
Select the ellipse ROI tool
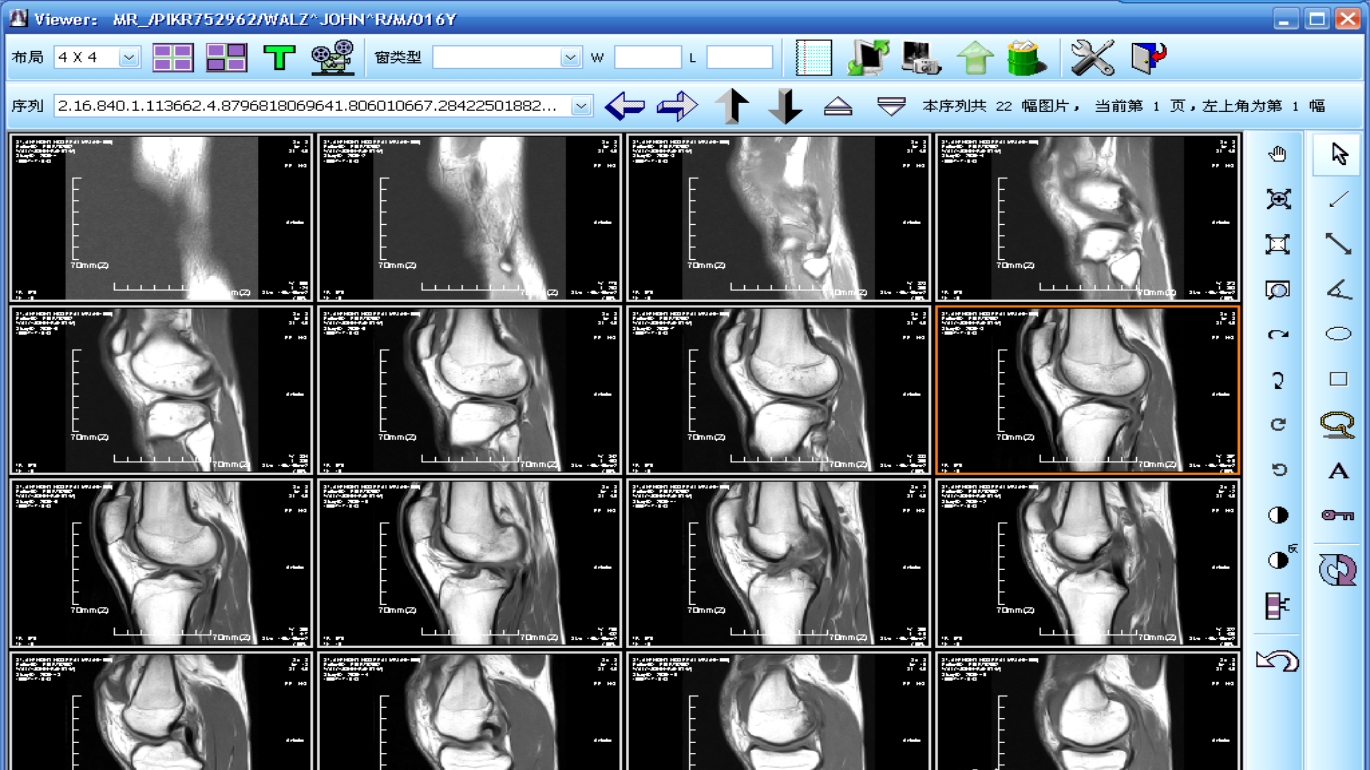pos(1338,334)
